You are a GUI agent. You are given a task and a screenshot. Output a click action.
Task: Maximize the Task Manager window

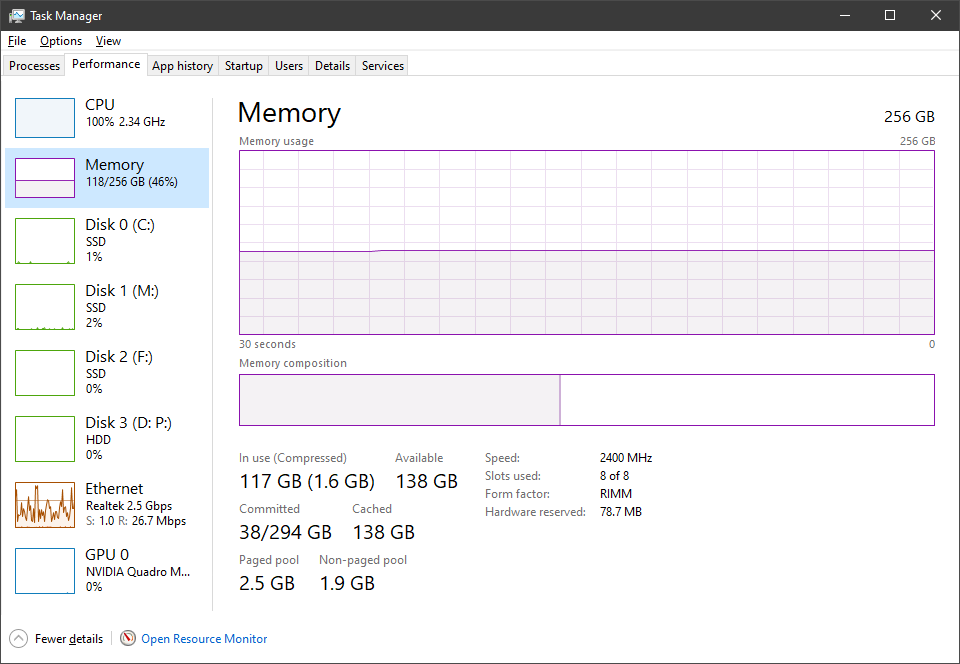(x=890, y=15)
